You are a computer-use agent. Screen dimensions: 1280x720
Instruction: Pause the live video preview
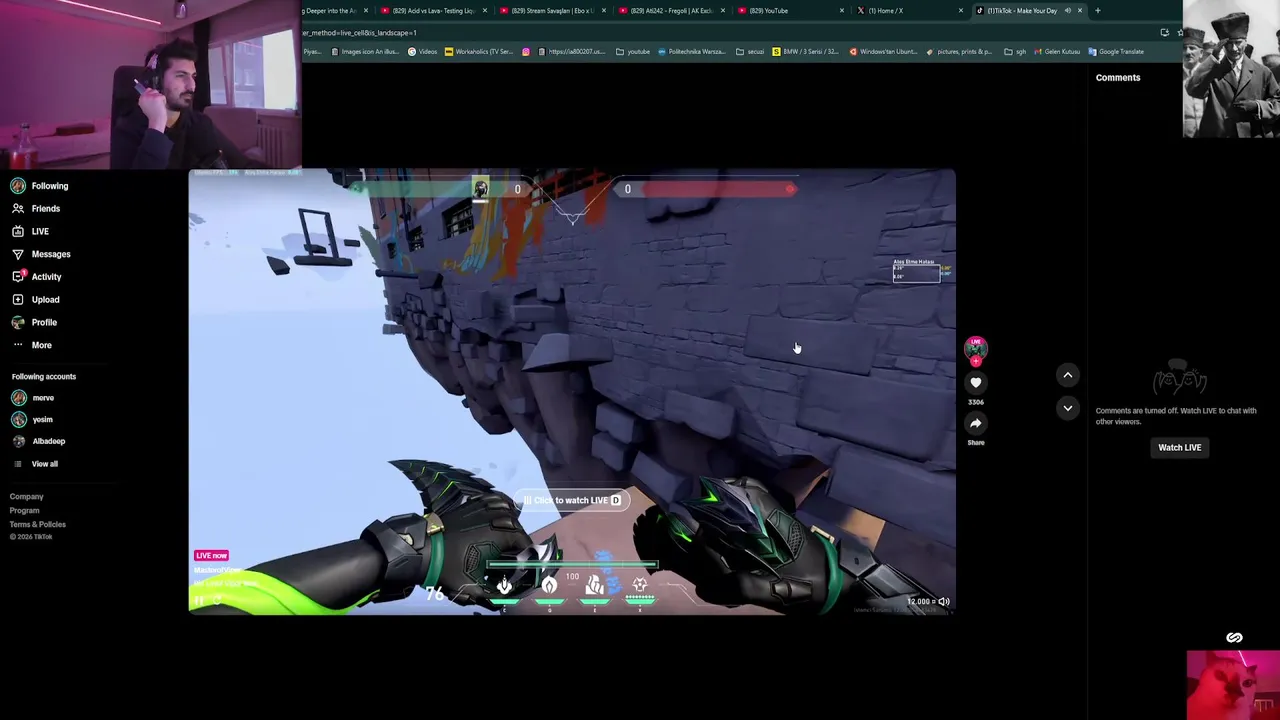[199, 601]
